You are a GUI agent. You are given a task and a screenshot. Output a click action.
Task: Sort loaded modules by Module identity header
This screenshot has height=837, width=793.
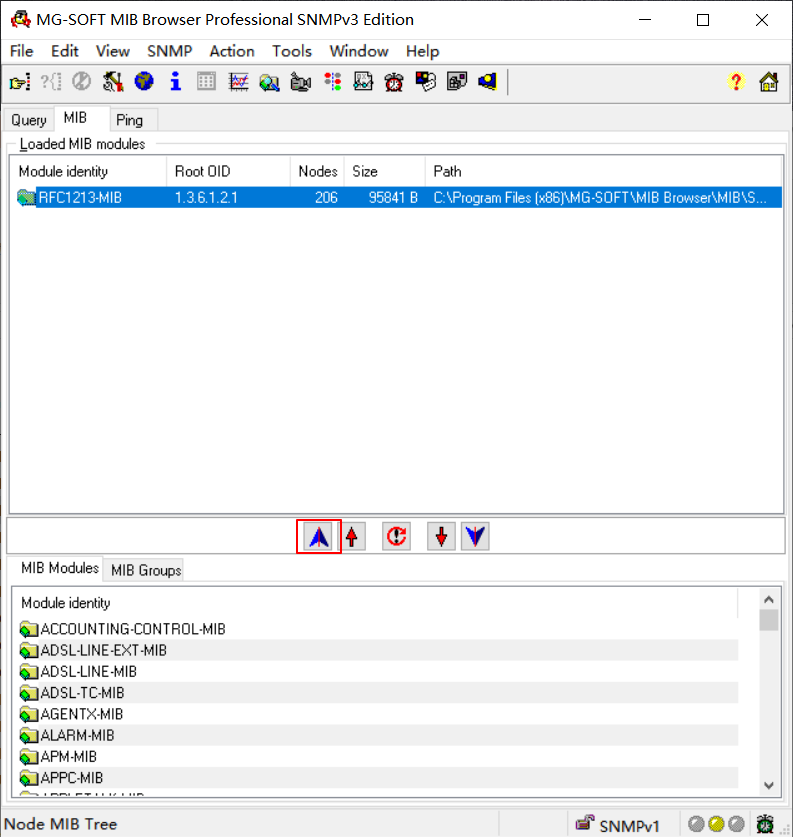coord(88,171)
